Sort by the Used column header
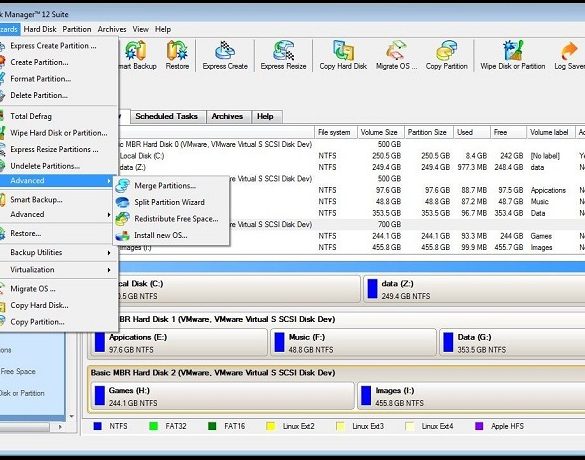The image size is (585, 460). point(472,132)
